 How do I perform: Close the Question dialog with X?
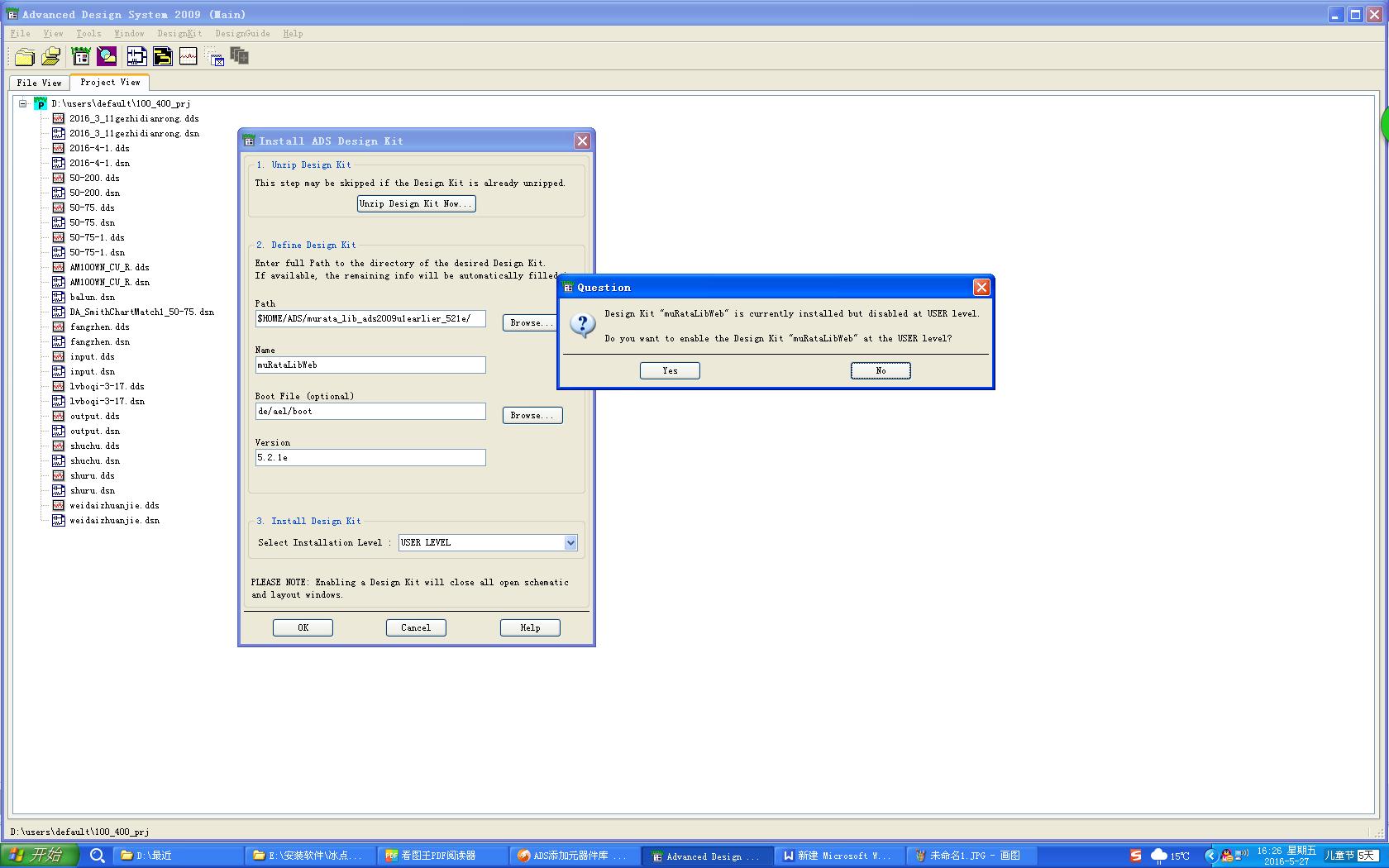click(x=981, y=288)
